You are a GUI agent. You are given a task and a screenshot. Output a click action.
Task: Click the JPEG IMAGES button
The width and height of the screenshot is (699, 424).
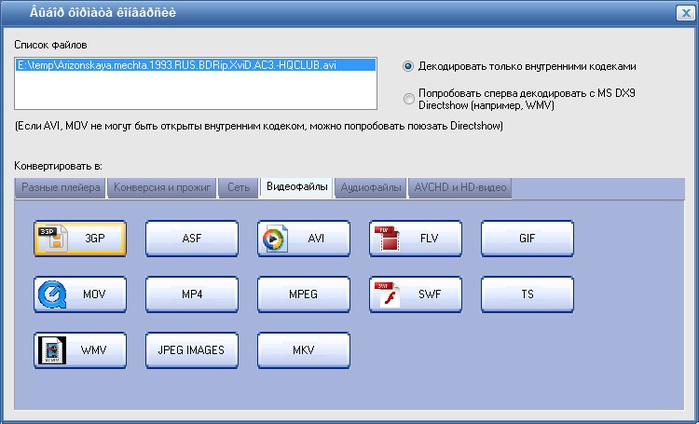pos(192,350)
